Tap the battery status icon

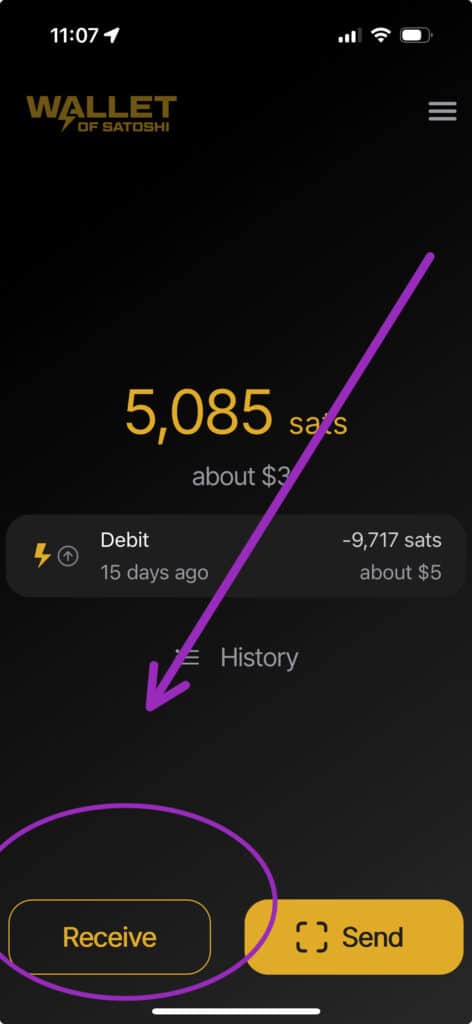click(416, 35)
